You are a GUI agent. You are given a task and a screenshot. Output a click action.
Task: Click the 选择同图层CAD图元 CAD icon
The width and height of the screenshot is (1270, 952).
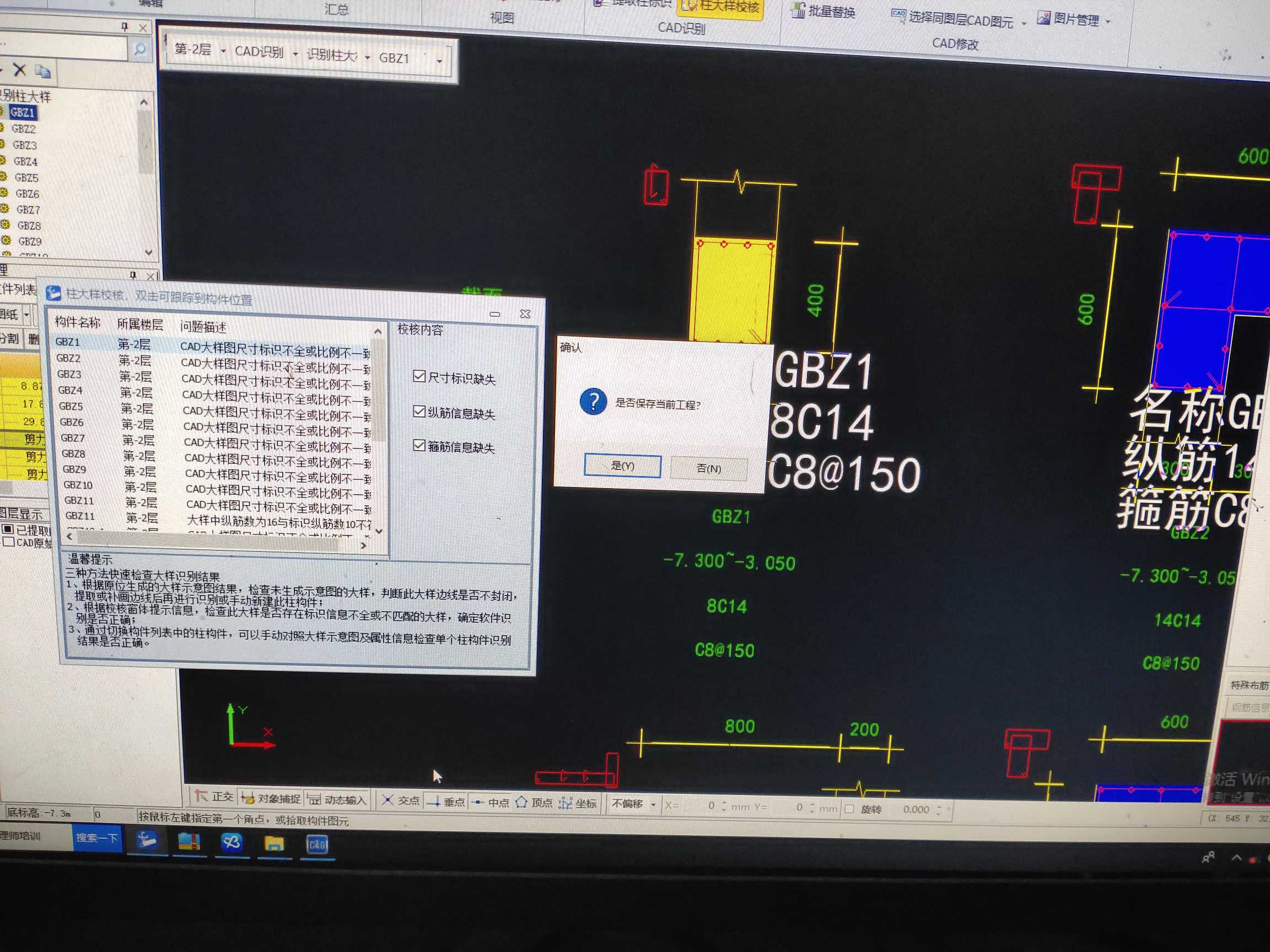pyautogui.click(x=898, y=15)
